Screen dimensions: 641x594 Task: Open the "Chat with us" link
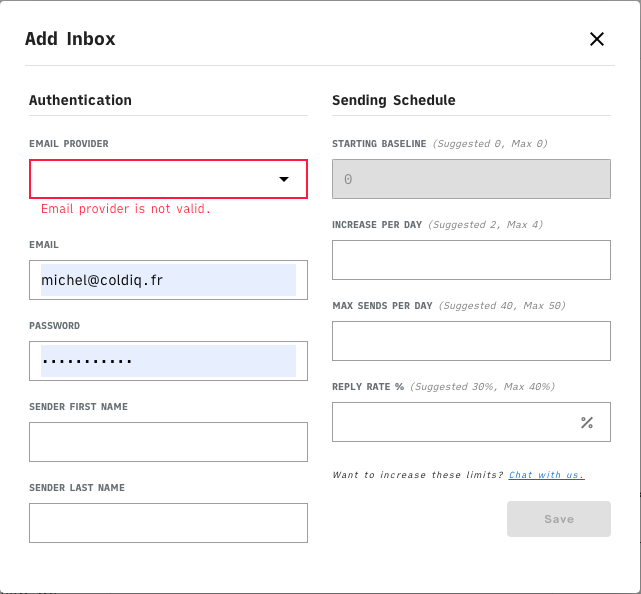pyautogui.click(x=546, y=475)
